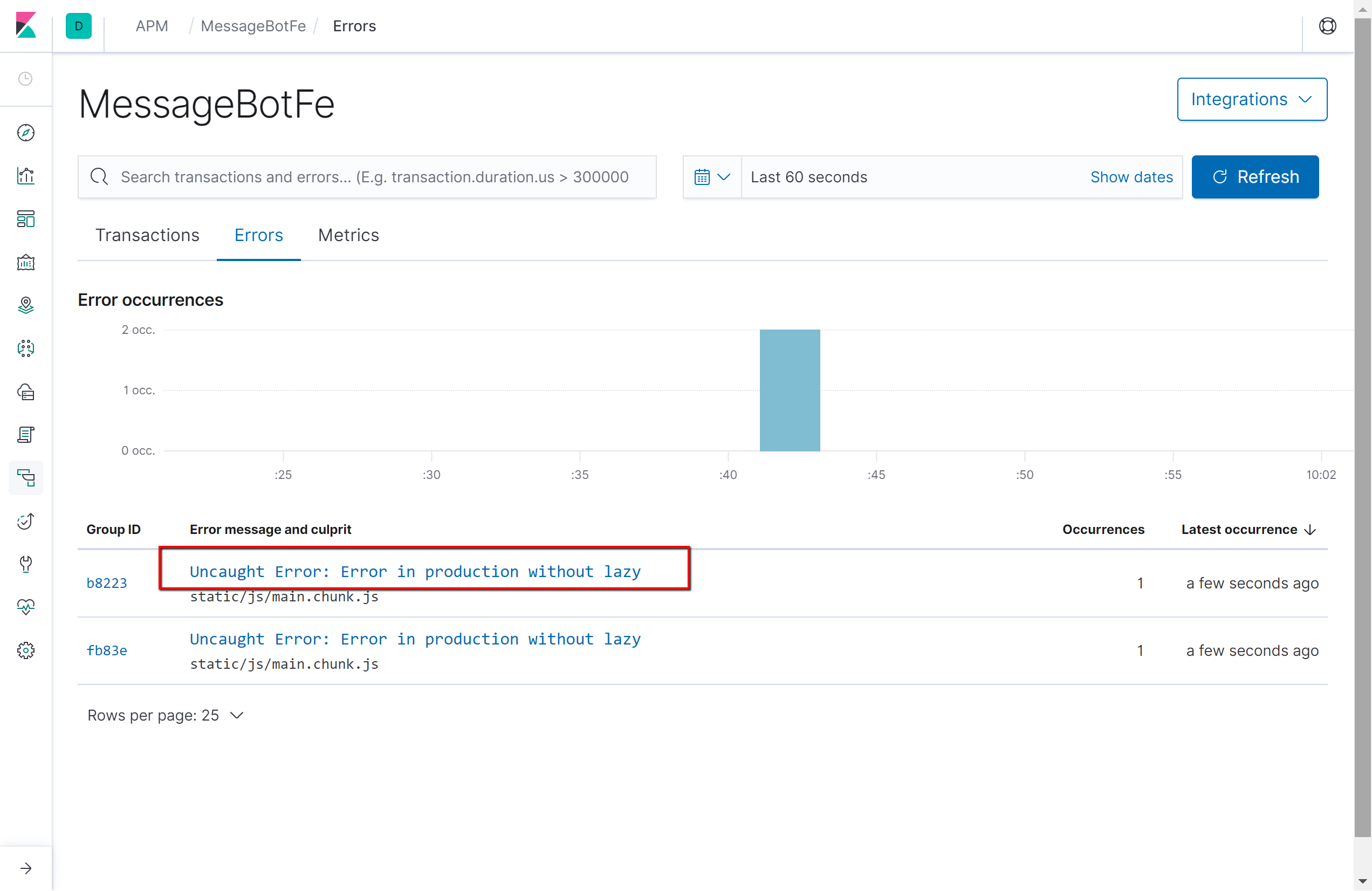Switch to the Transactions tab
This screenshot has height=891, width=1372.
(x=148, y=235)
